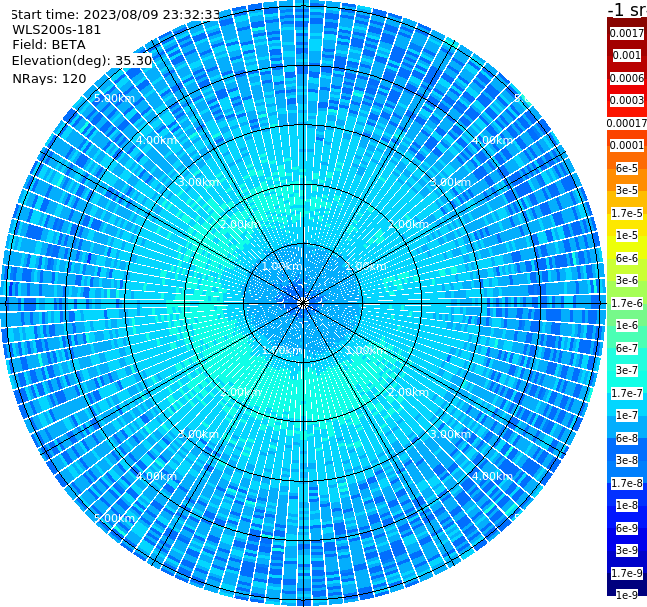This screenshot has width=647, height=607.
Task: Select the lower-left 1.00km range label
Action: [282, 350]
